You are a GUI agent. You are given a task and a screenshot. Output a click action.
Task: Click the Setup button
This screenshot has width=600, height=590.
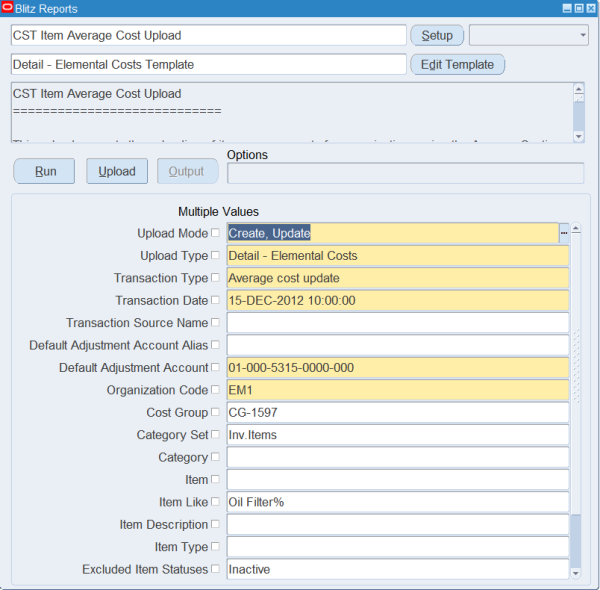pyautogui.click(x=437, y=36)
